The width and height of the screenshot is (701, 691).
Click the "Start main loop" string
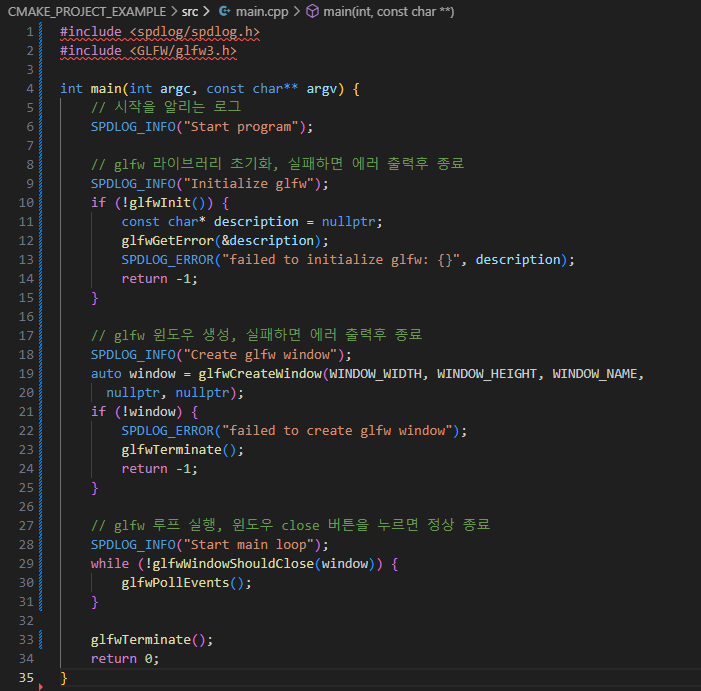(x=249, y=544)
